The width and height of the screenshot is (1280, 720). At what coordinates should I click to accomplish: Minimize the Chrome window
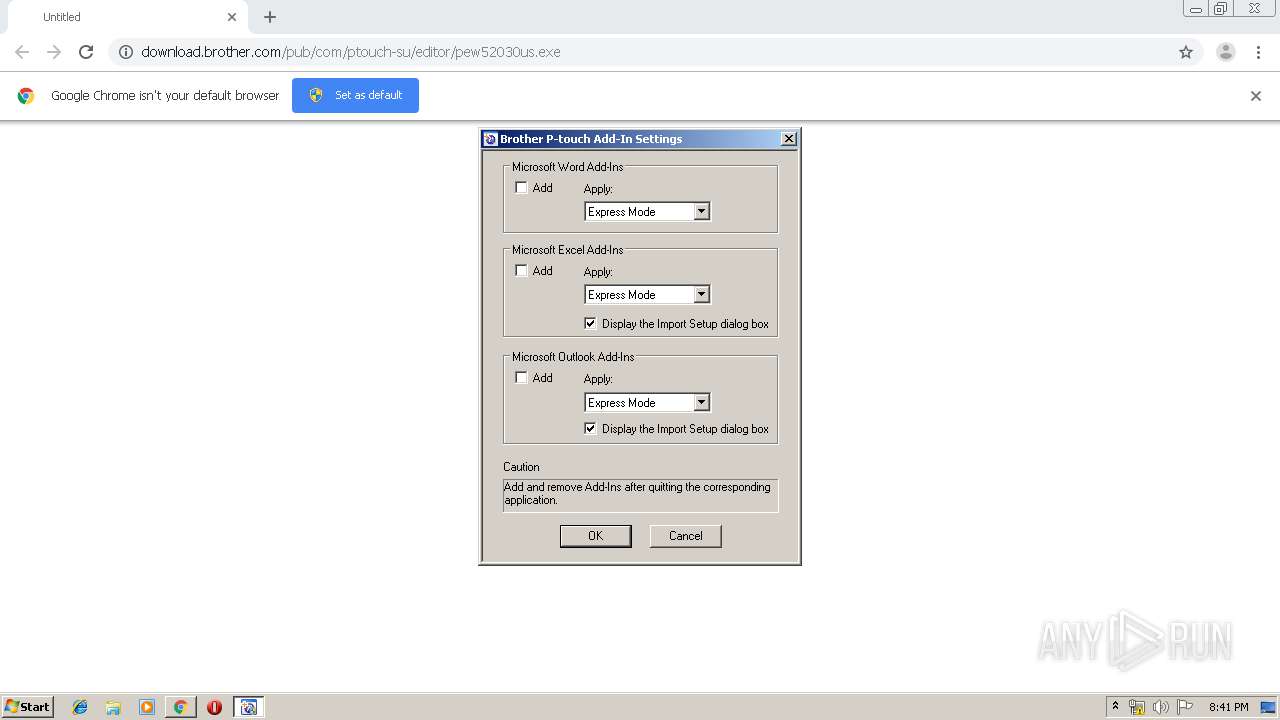coord(1196,9)
